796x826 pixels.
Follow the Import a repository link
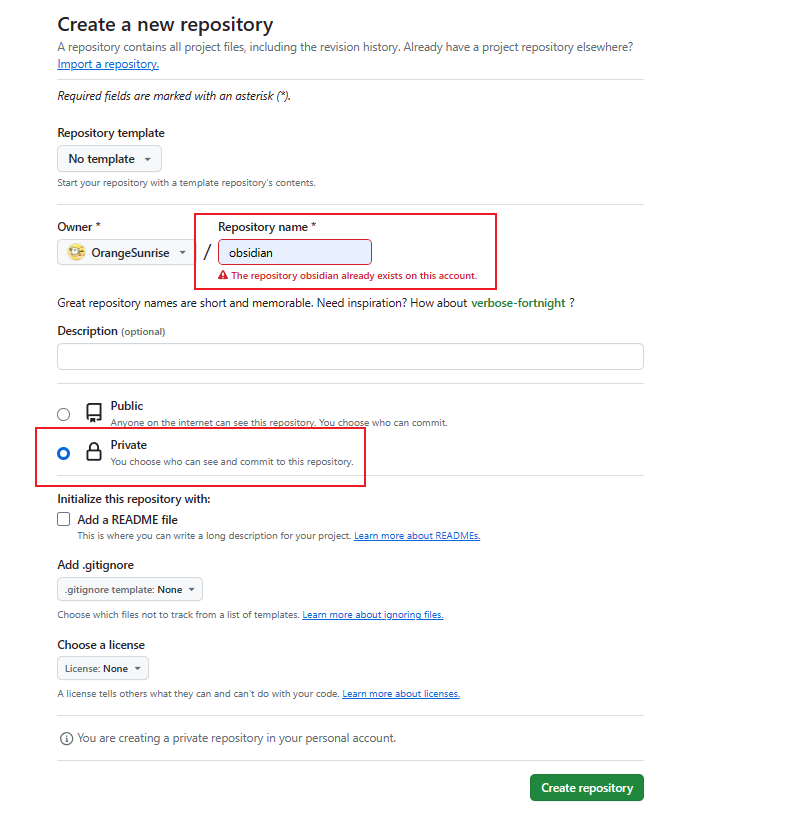pyautogui.click(x=108, y=64)
